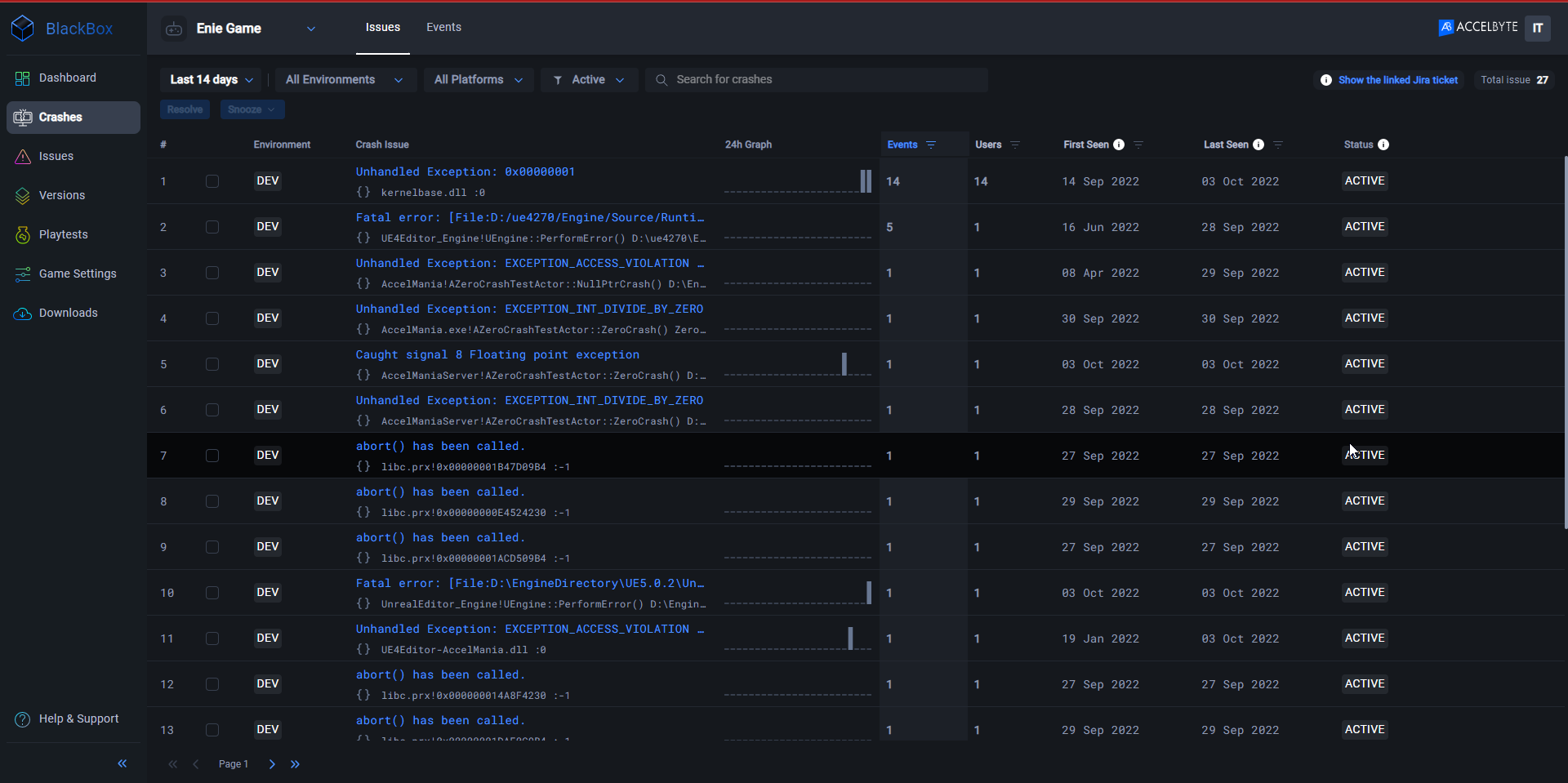Select checkbox for crash row 9
This screenshot has height=783, width=1568.
click(212, 547)
